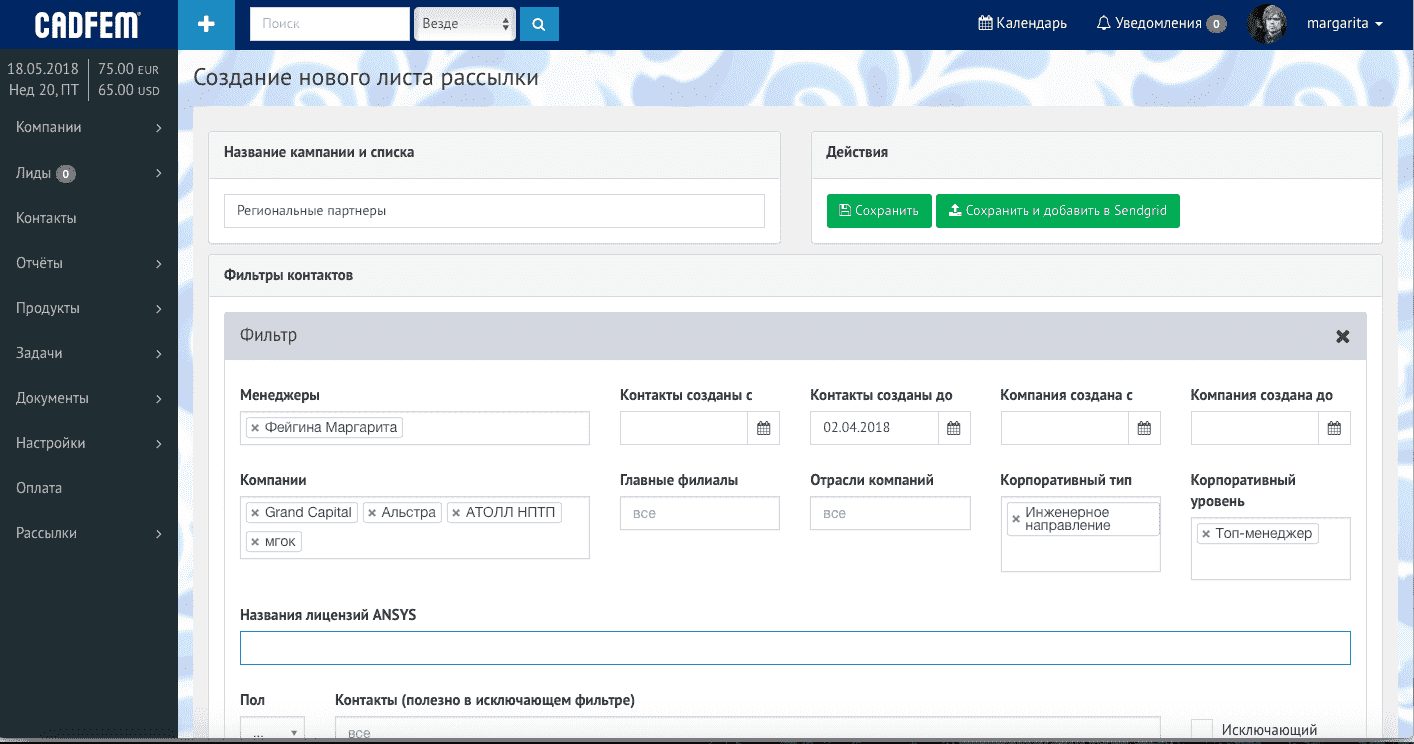The width and height of the screenshot is (1414, 744).
Task: Open the Отрасли компаний select field
Action: (x=890, y=513)
